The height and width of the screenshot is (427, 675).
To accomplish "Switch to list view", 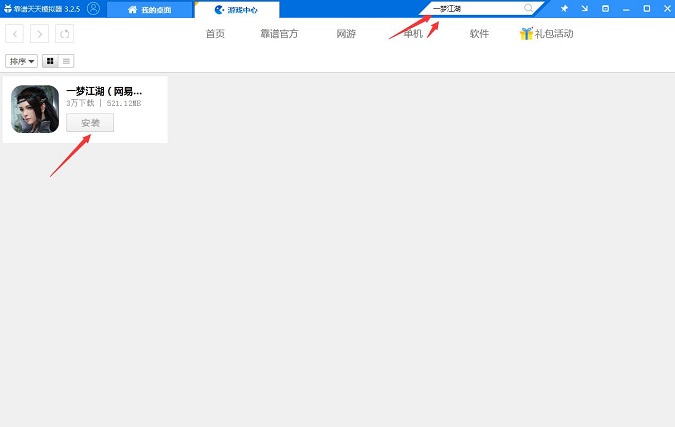I will point(66,61).
